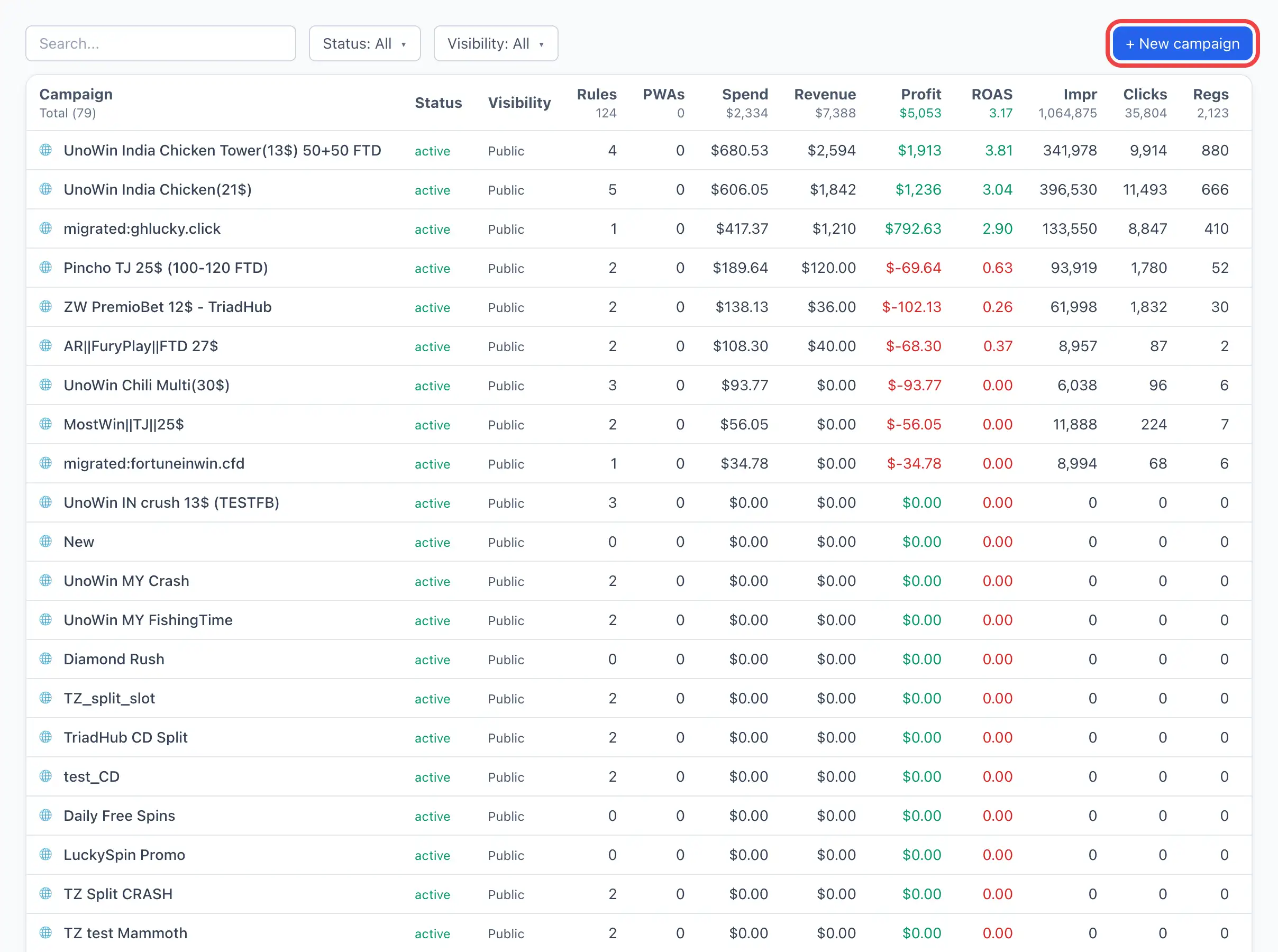Click globe icon beside ZW PremioBet 12$ - TriadHub
The width and height of the screenshot is (1278, 952).
(45, 307)
